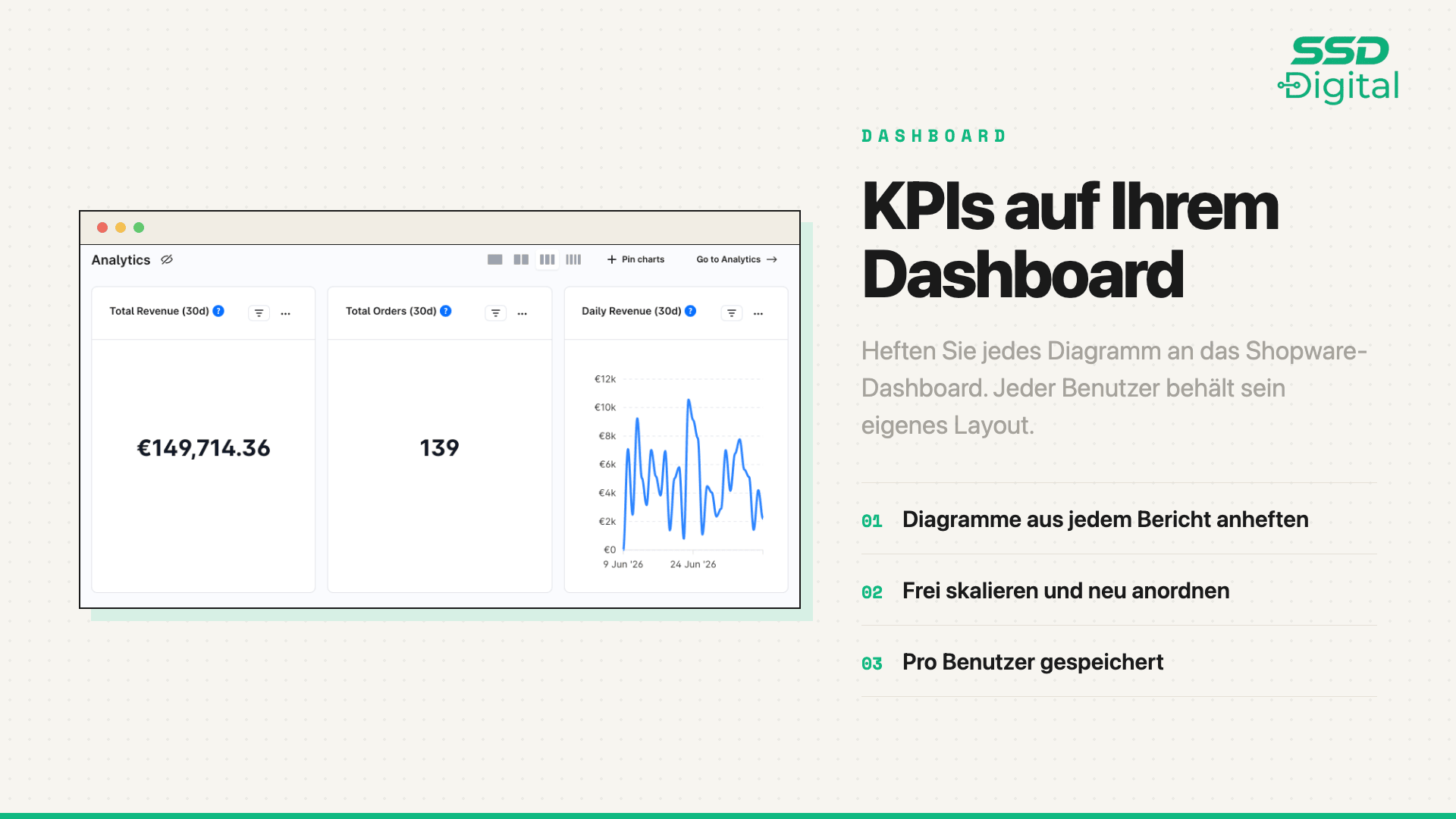
Task: Show help for Daily Revenue (30d)
Action: pyautogui.click(x=690, y=311)
